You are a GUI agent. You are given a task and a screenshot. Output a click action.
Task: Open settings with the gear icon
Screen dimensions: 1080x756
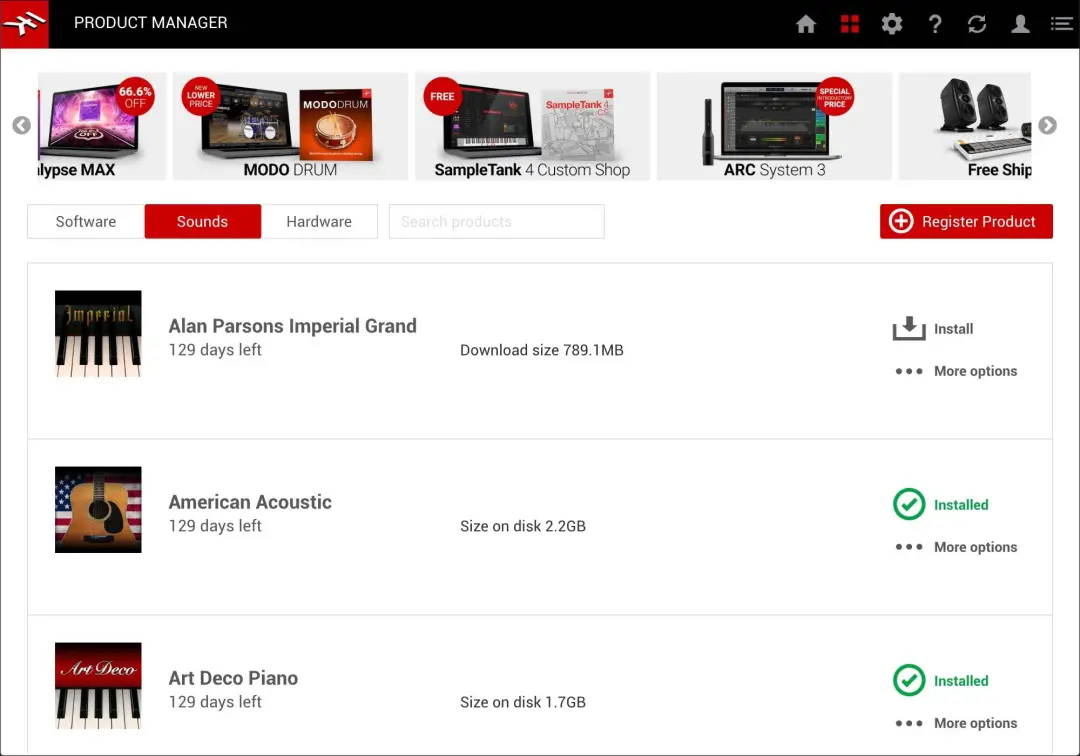(x=892, y=24)
